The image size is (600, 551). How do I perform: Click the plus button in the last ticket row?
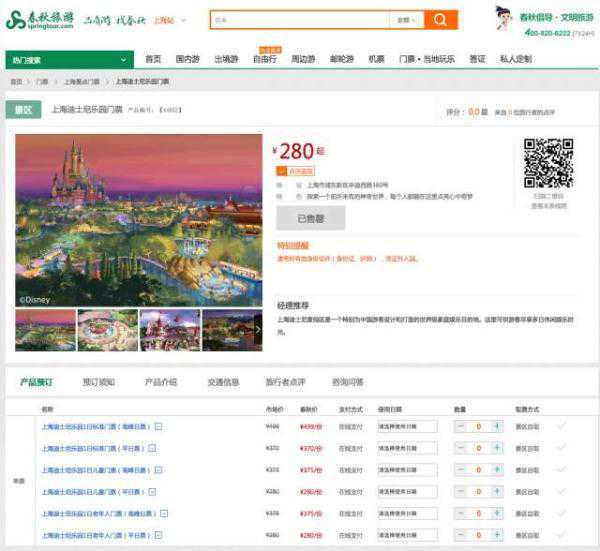497,536
